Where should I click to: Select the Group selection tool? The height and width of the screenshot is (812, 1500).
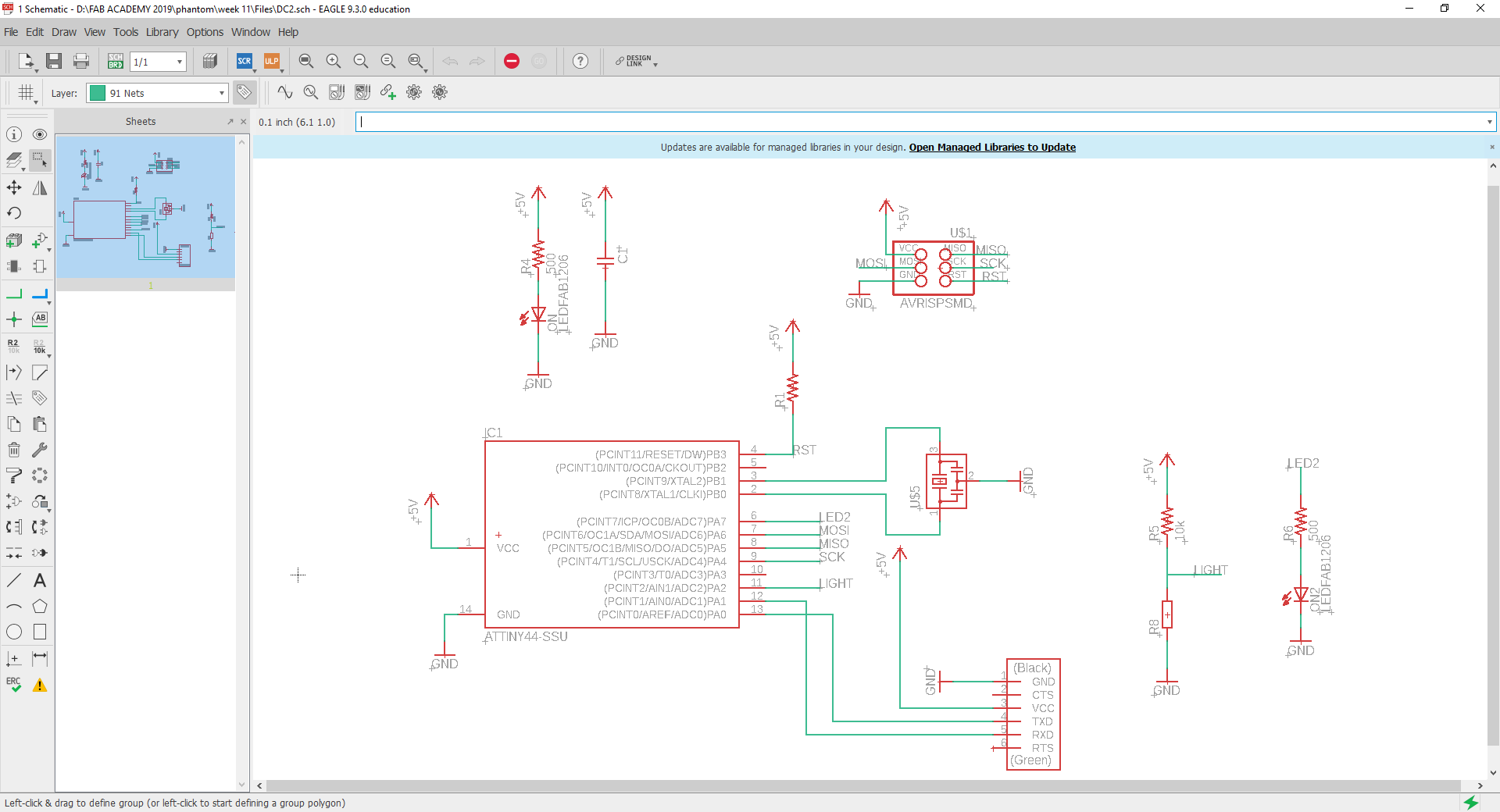[40, 160]
